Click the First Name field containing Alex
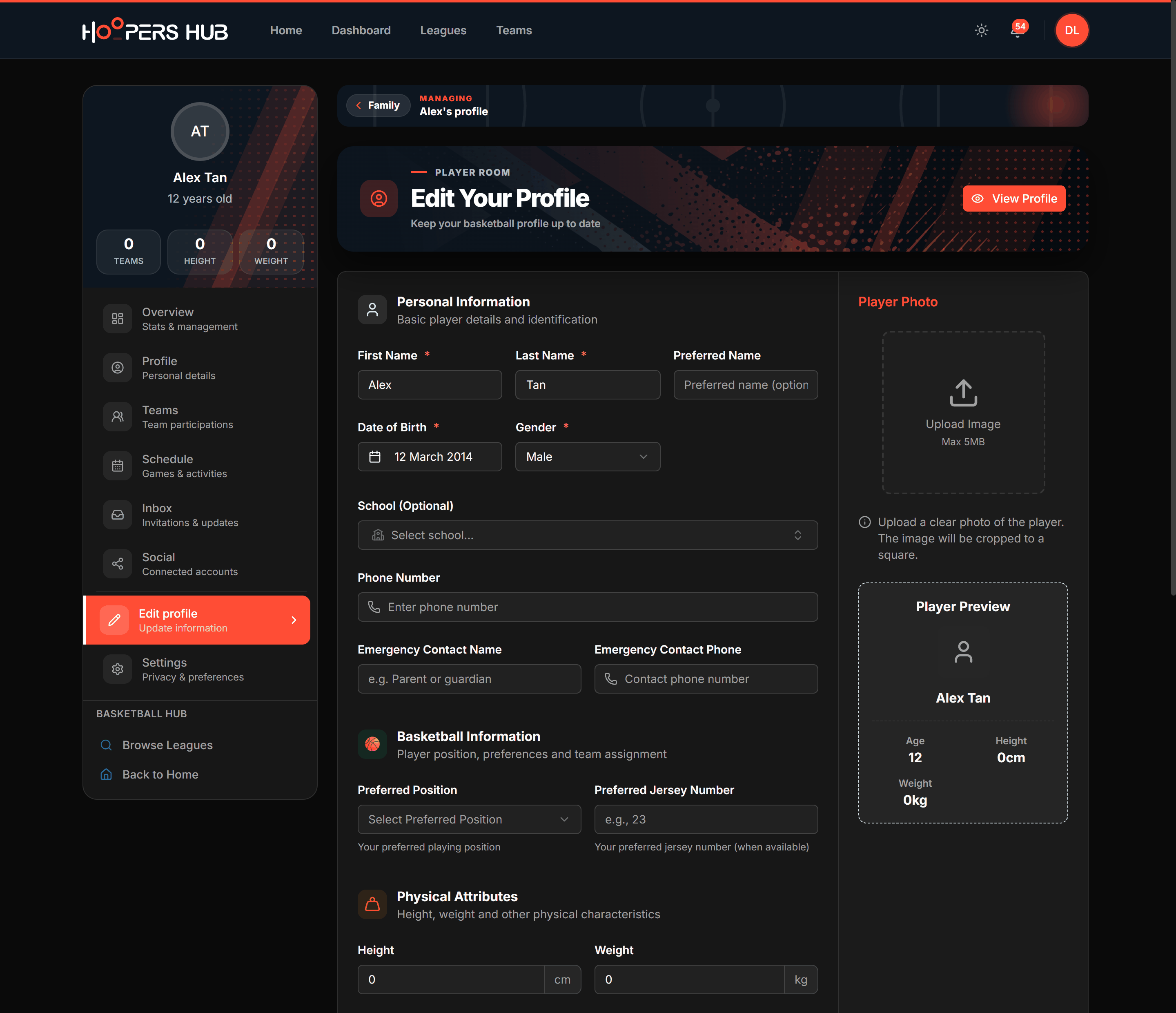Viewport: 1176px width, 1013px height. coord(430,385)
